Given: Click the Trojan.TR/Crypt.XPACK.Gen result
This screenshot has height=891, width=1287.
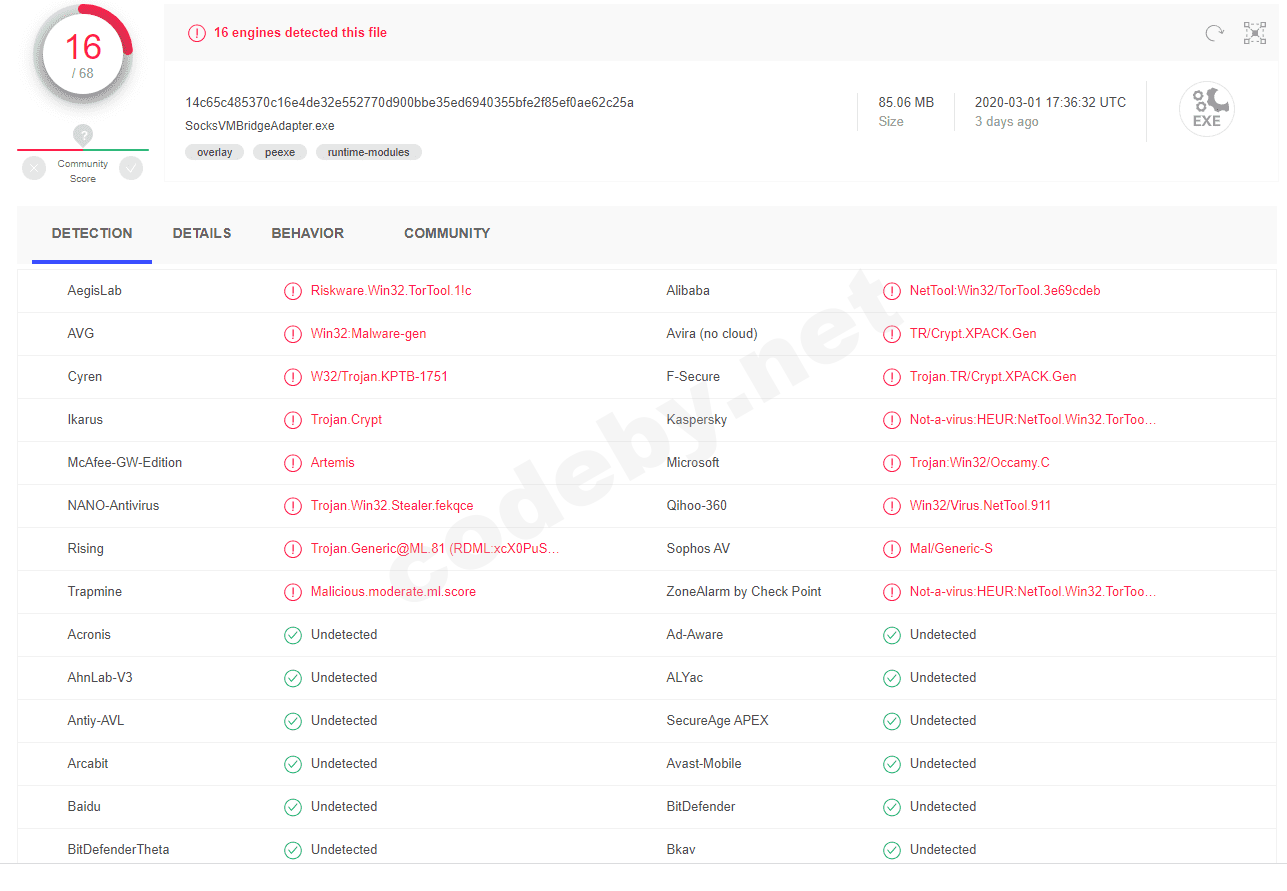Looking at the screenshot, I should point(993,377).
